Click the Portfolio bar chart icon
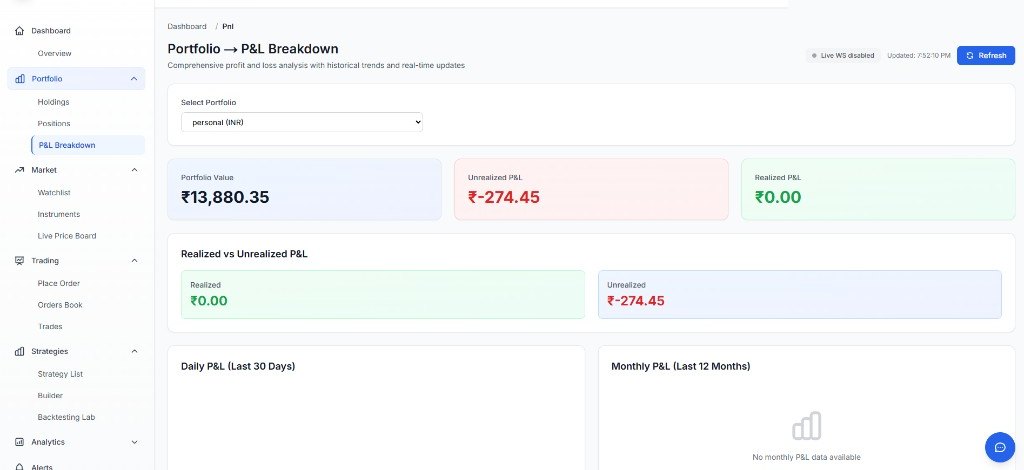 [x=20, y=78]
